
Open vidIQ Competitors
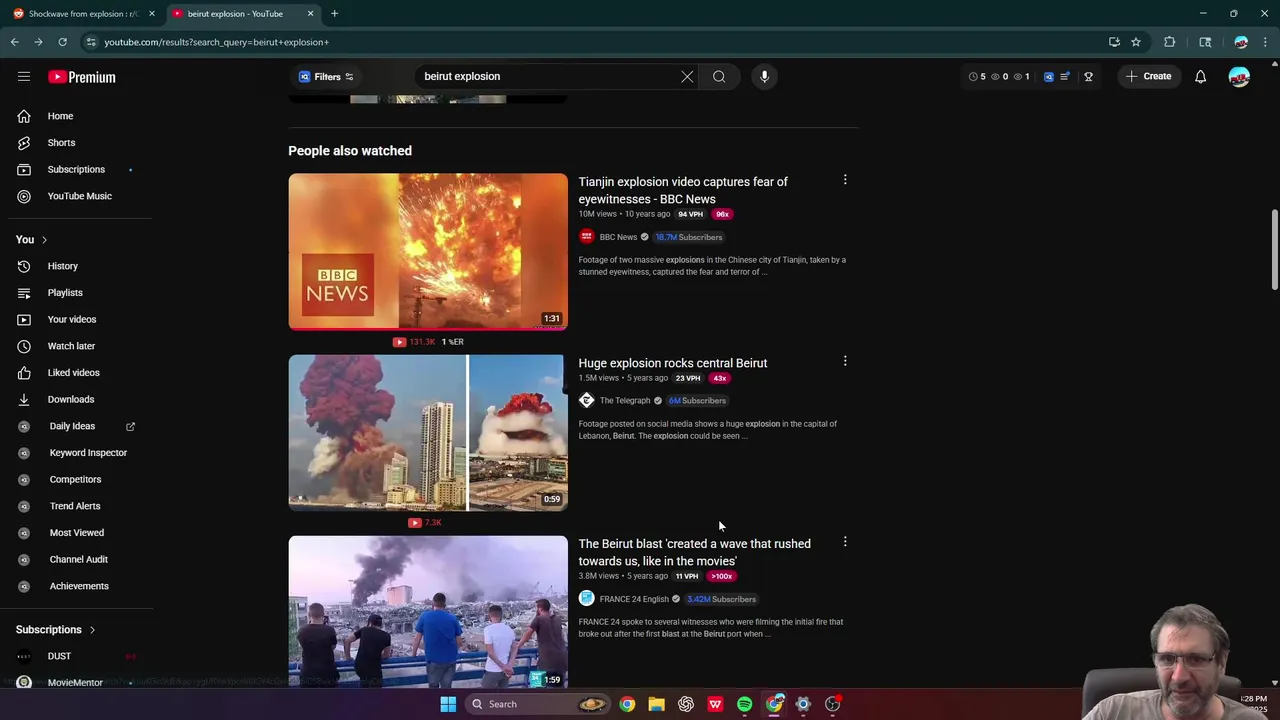click(x=76, y=479)
